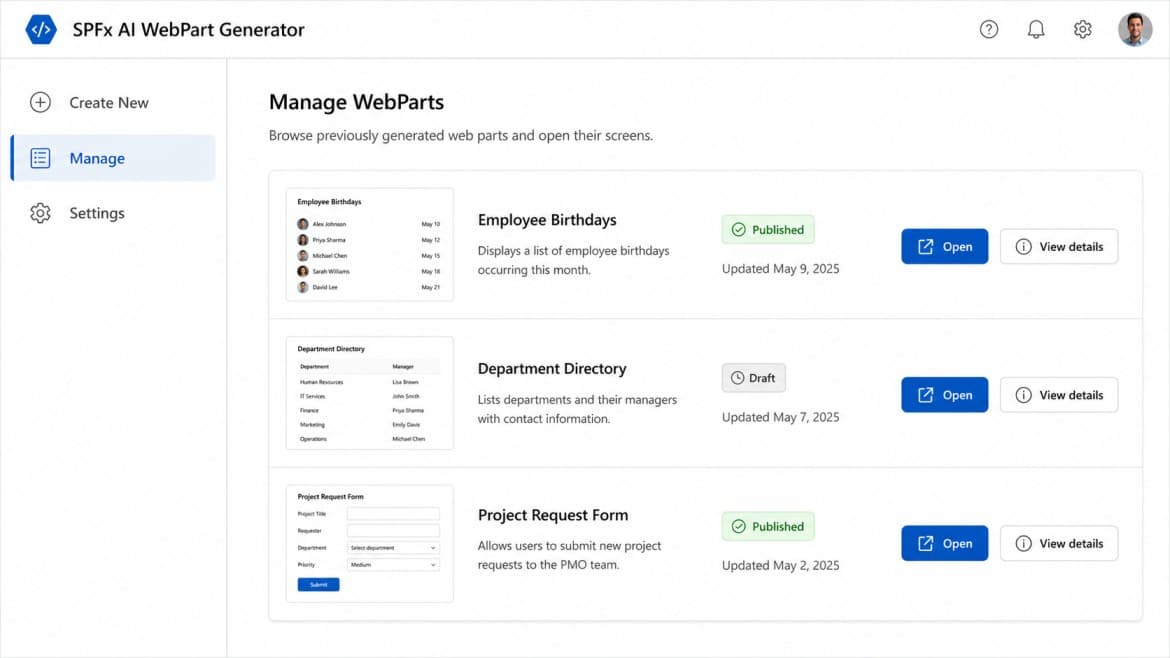View details for Department Directory

(1059, 395)
